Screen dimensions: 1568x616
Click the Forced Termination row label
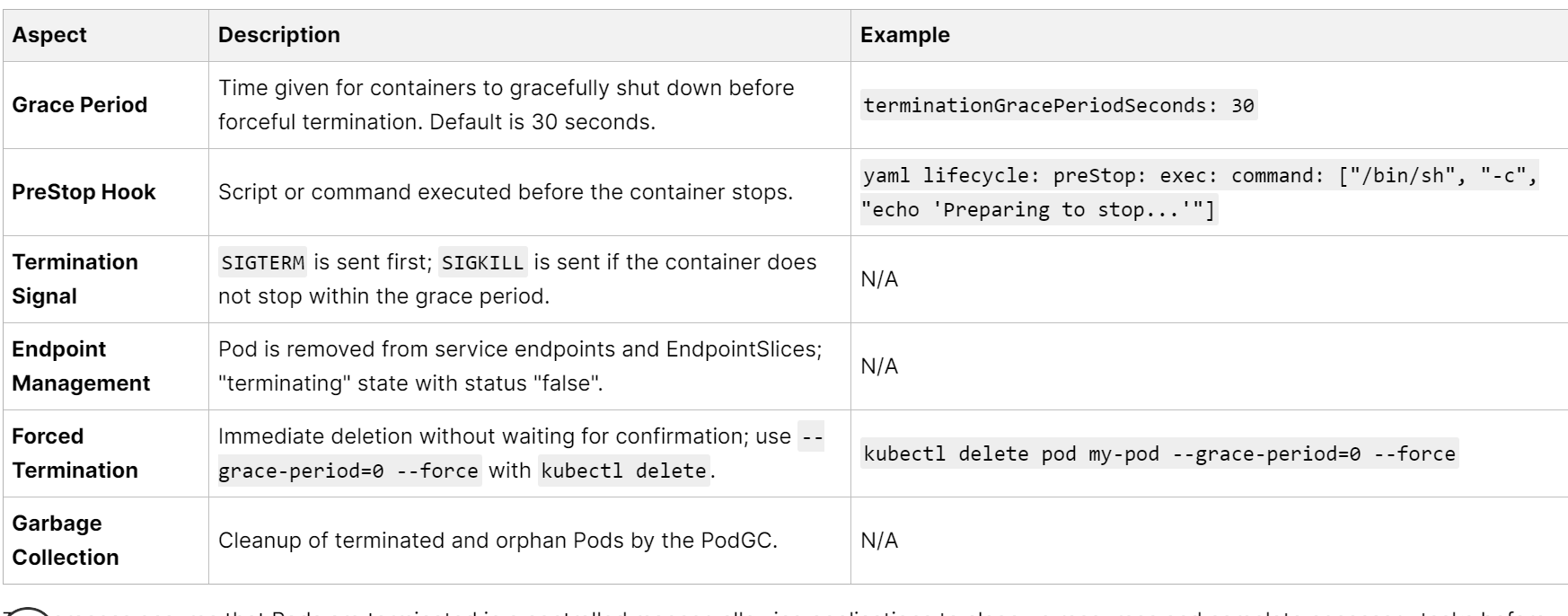click(x=75, y=453)
